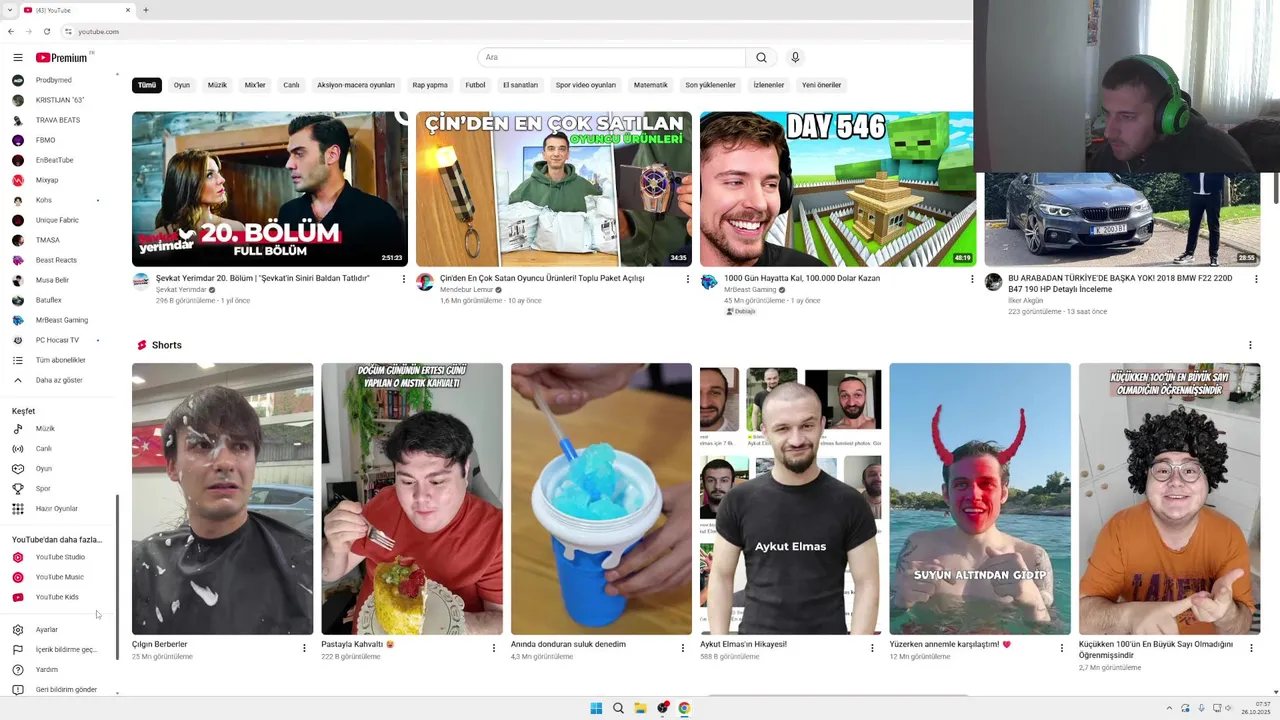Select the Rap yapma chip
1280x720 pixels.
point(430,85)
